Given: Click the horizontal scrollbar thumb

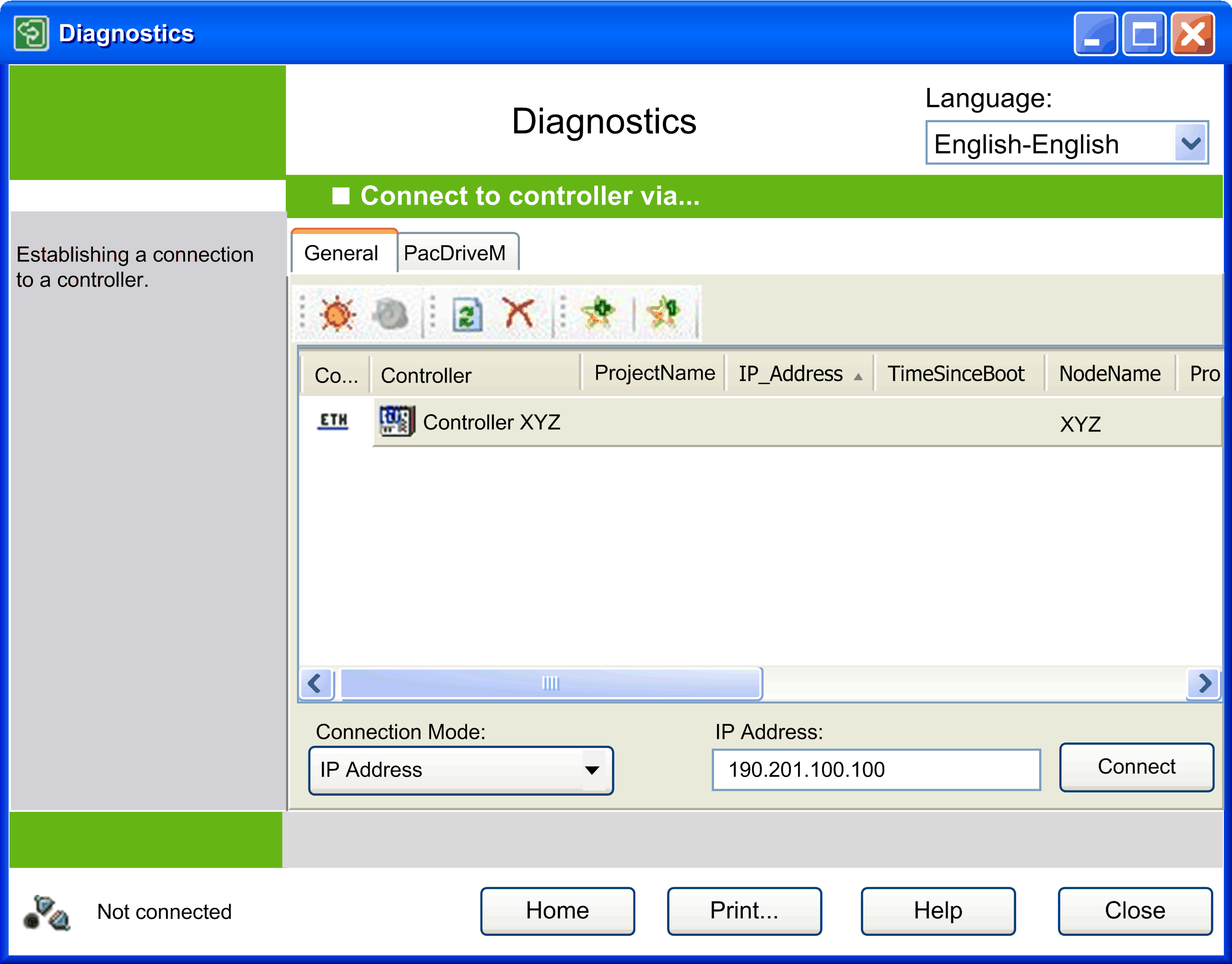Looking at the screenshot, I should coord(550,683).
